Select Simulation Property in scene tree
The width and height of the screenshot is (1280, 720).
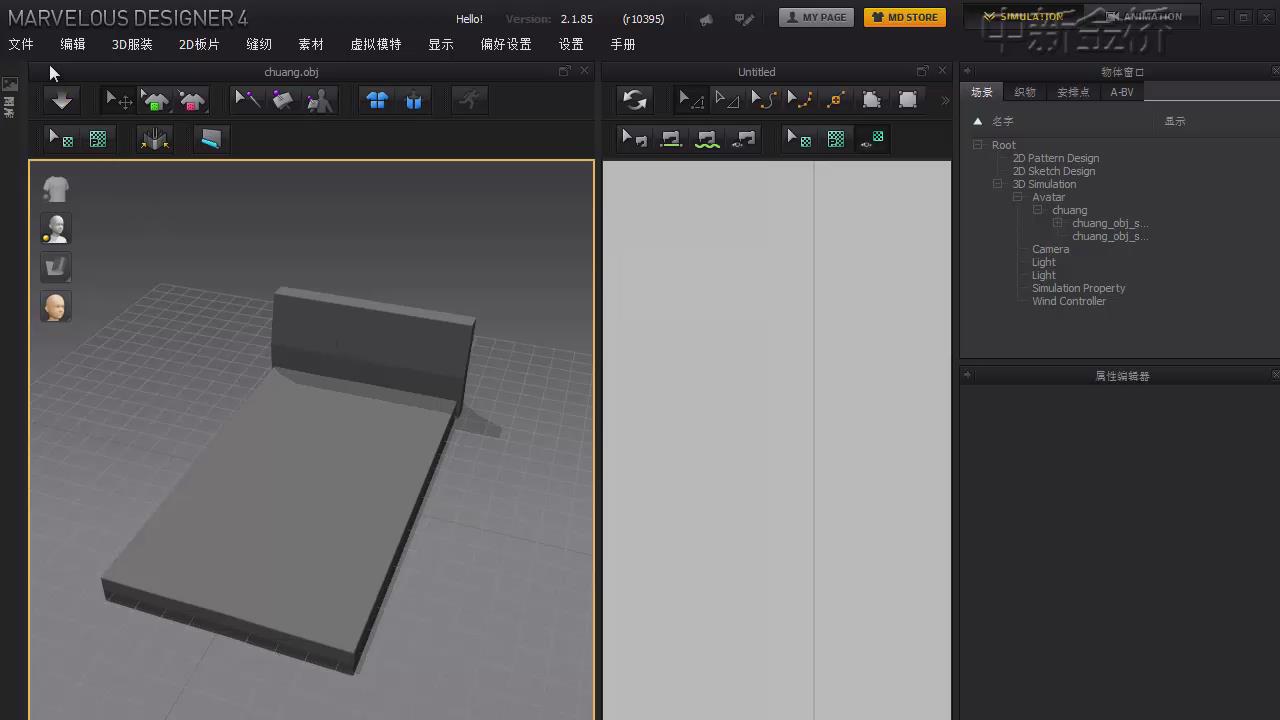click(1078, 288)
